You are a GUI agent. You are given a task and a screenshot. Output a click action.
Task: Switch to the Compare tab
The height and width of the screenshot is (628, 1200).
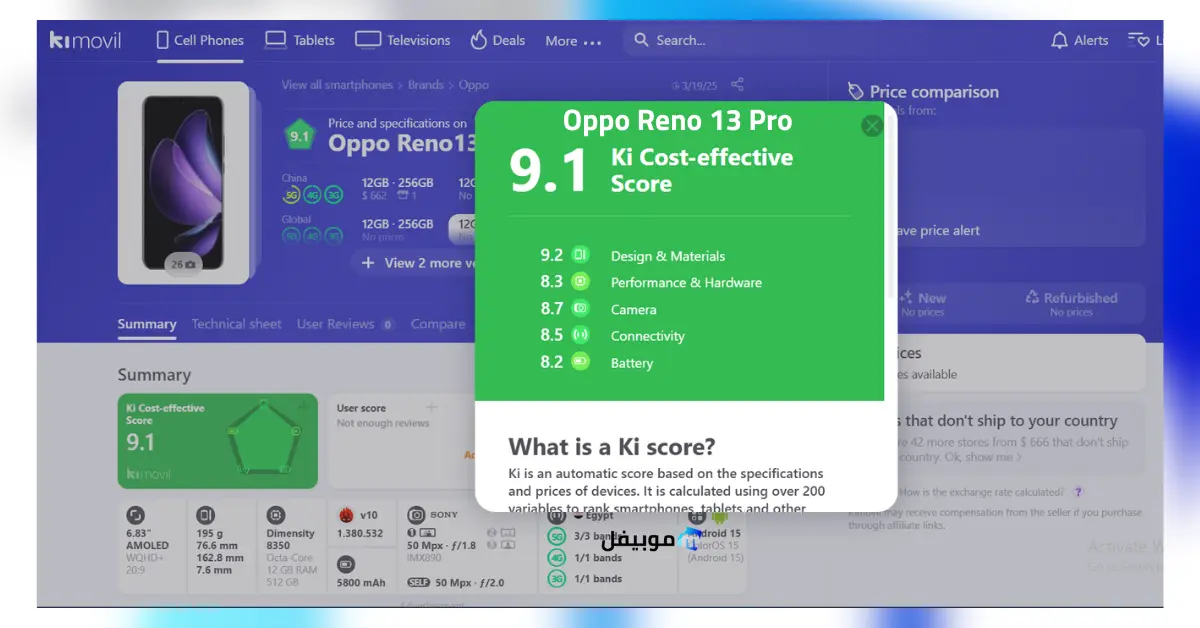pyautogui.click(x=438, y=324)
